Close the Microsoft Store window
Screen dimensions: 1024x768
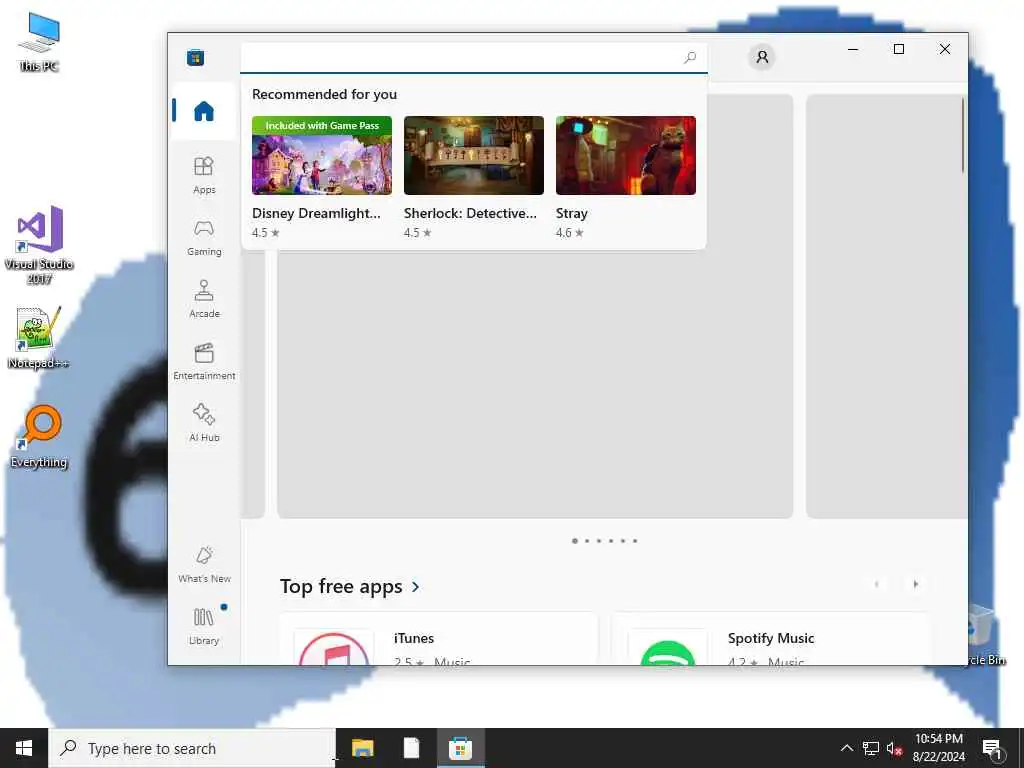tap(944, 50)
